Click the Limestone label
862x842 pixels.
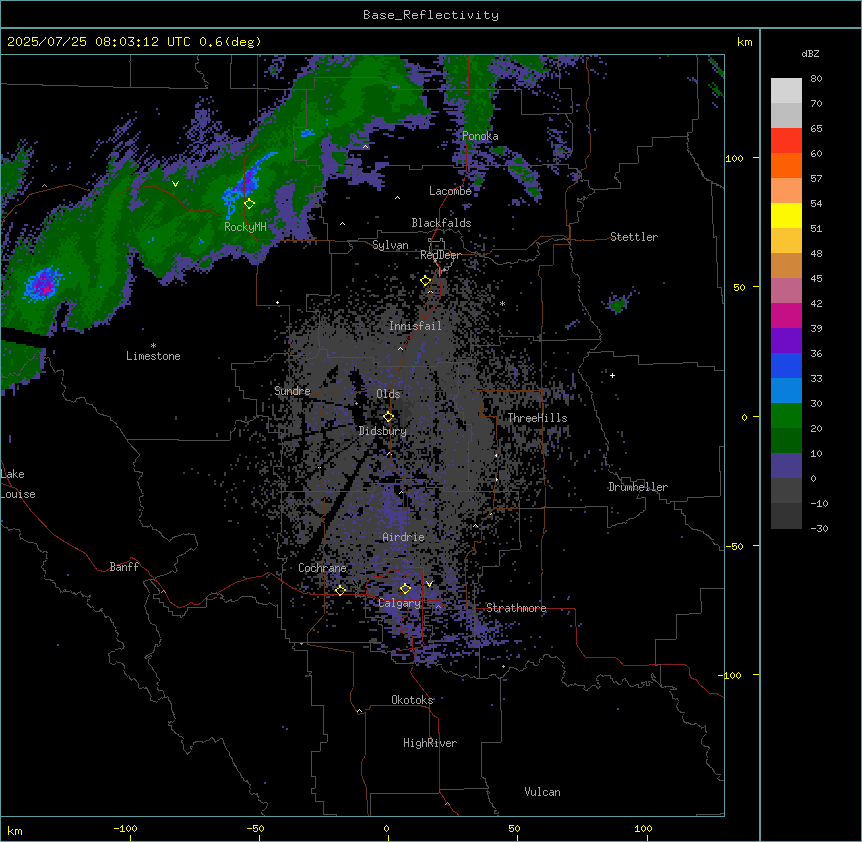pos(153,356)
